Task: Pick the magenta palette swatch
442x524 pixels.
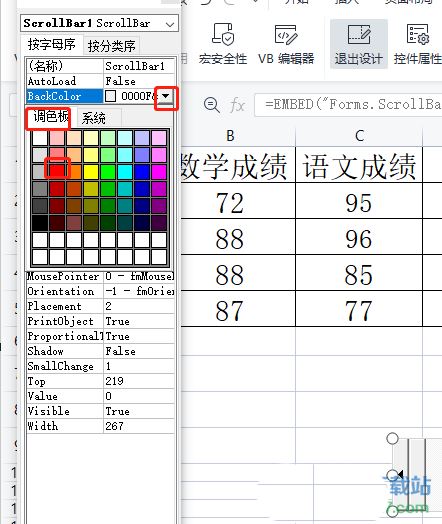Action: click(159, 172)
